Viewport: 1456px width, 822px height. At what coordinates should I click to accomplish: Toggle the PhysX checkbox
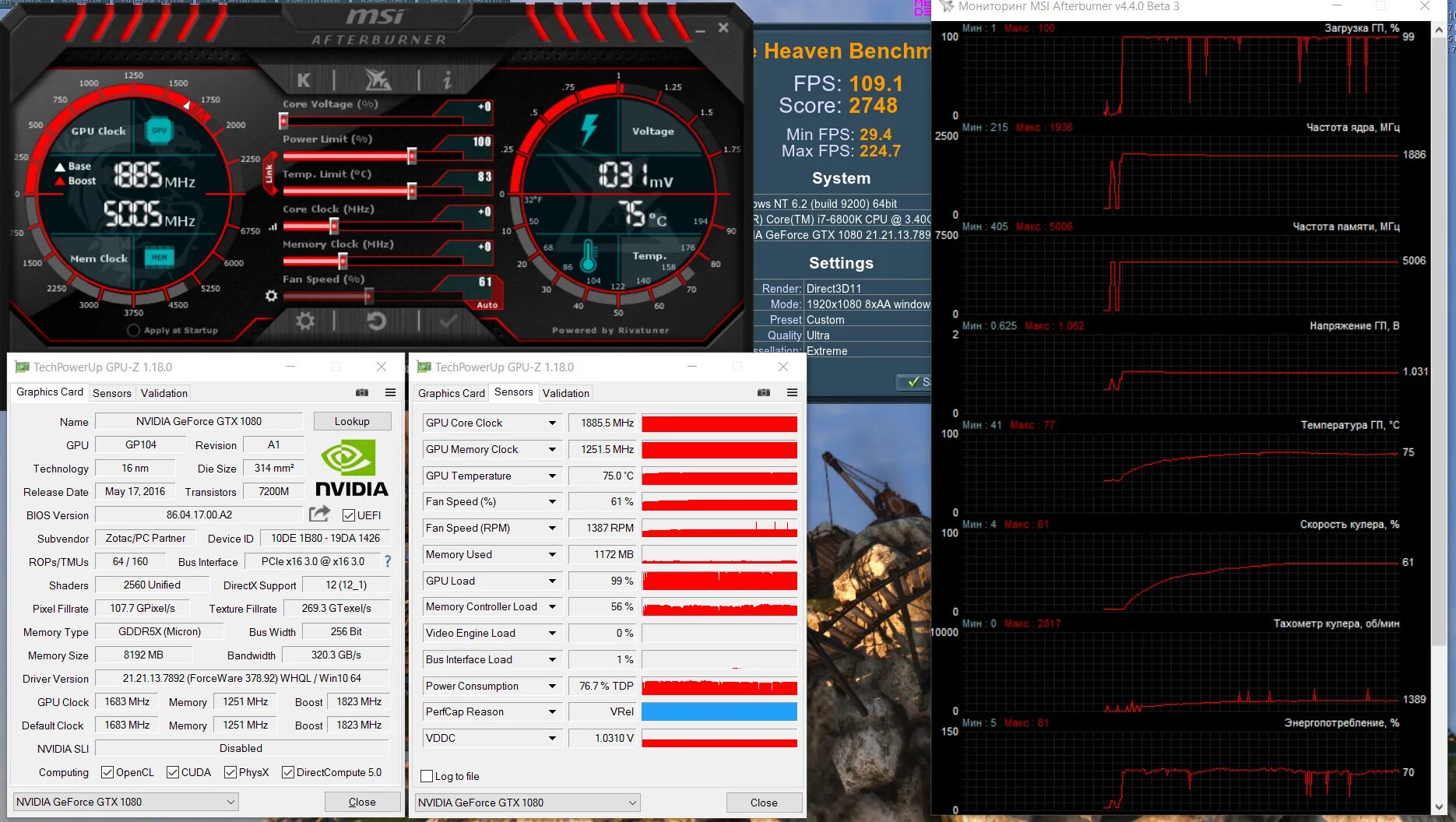pyautogui.click(x=230, y=772)
